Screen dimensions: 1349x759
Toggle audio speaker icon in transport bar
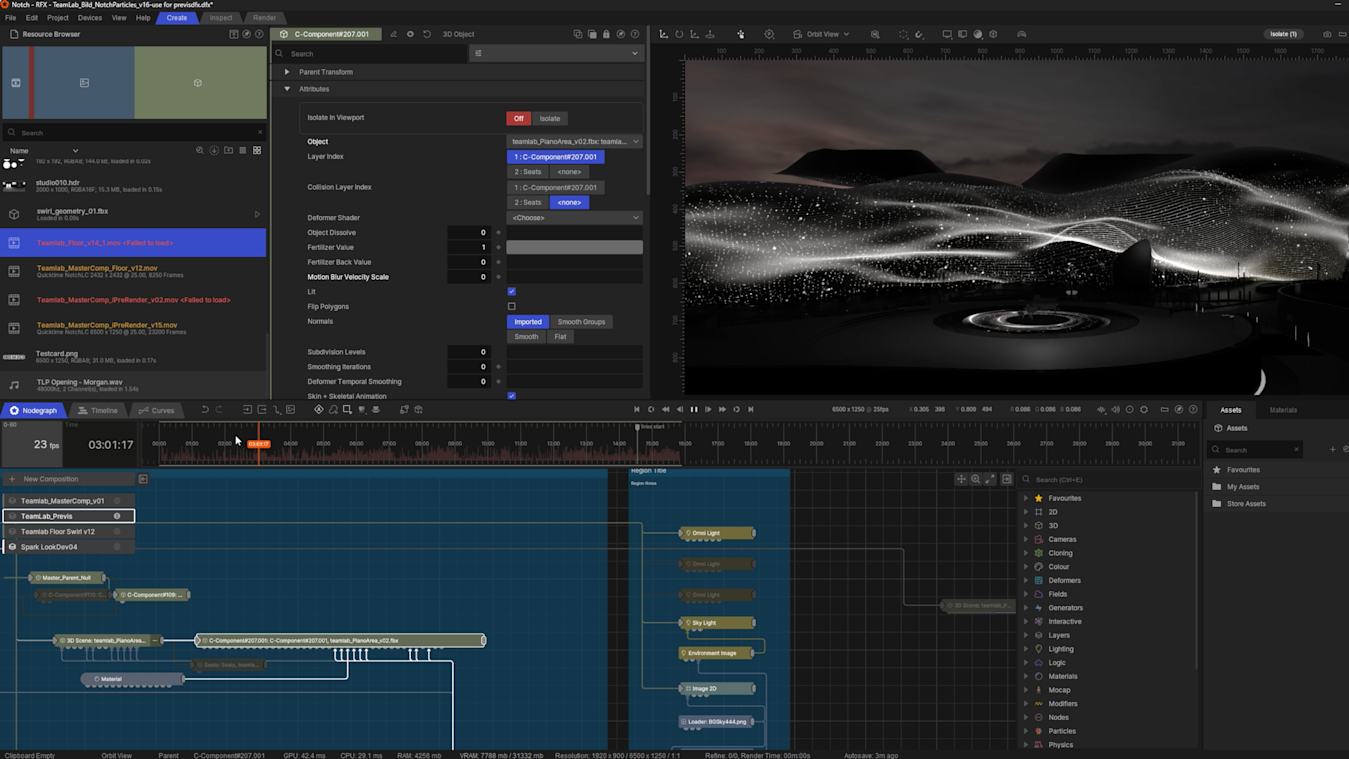pos(1116,409)
